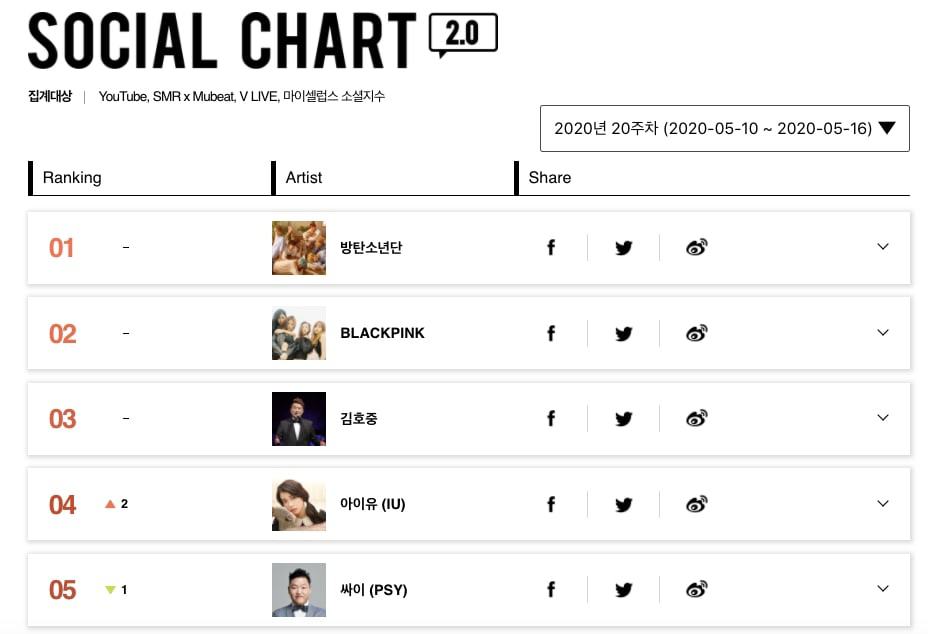Share BLACKPINK on Facebook

[x=551, y=333]
